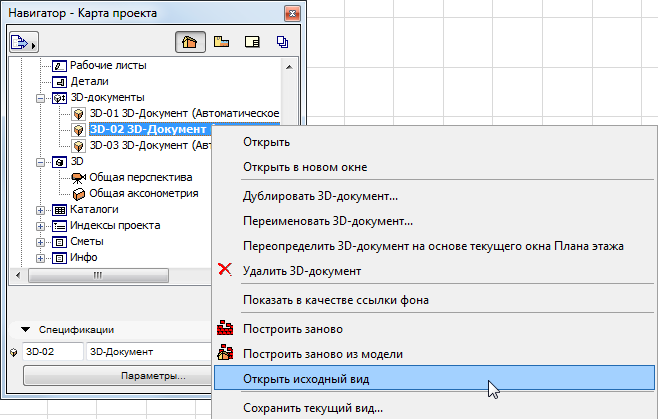Click the red bricks Построить заново icon
This screenshot has width=658, height=419.
225,327
